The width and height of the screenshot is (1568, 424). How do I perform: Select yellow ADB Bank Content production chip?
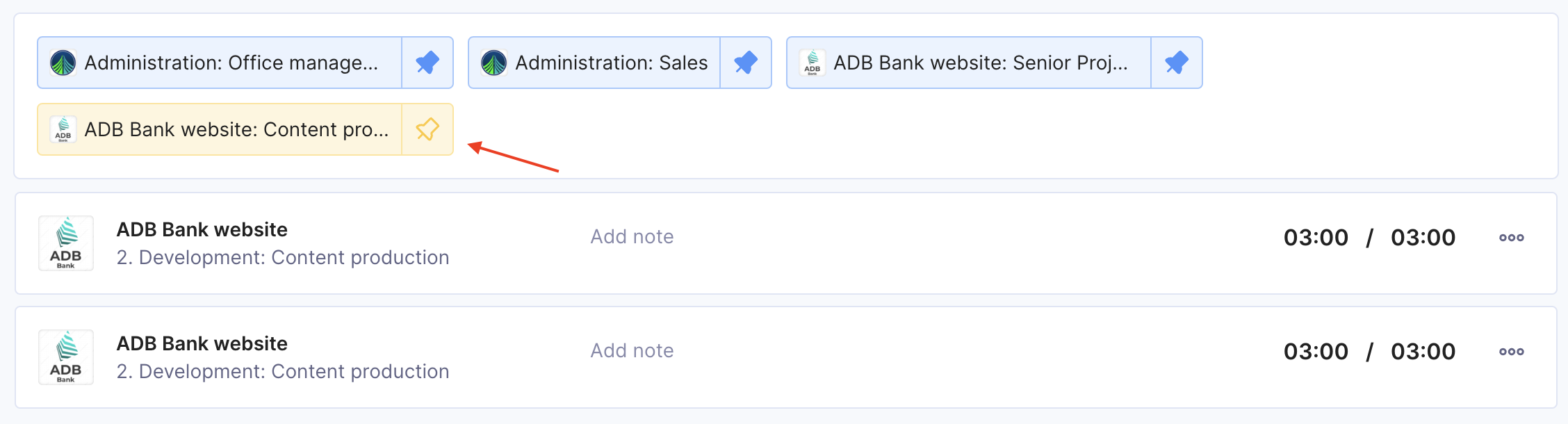220,129
